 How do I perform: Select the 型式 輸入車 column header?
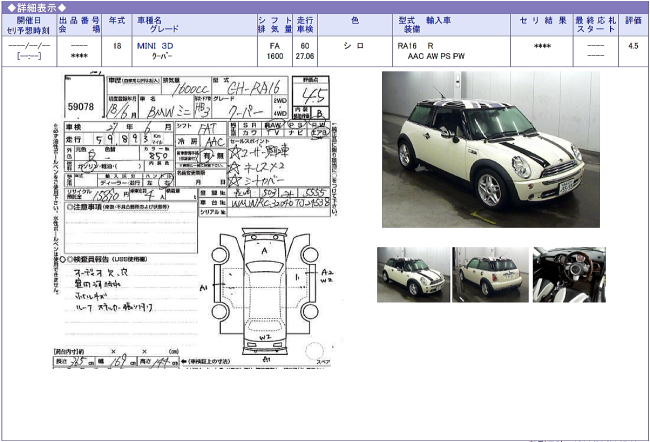(x=451, y=25)
